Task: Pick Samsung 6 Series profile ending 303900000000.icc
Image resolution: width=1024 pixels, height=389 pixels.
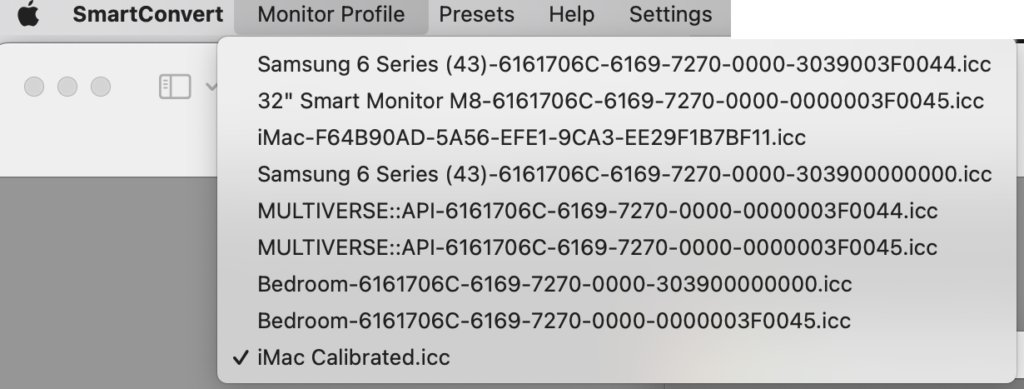Action: pyautogui.click(x=616, y=174)
